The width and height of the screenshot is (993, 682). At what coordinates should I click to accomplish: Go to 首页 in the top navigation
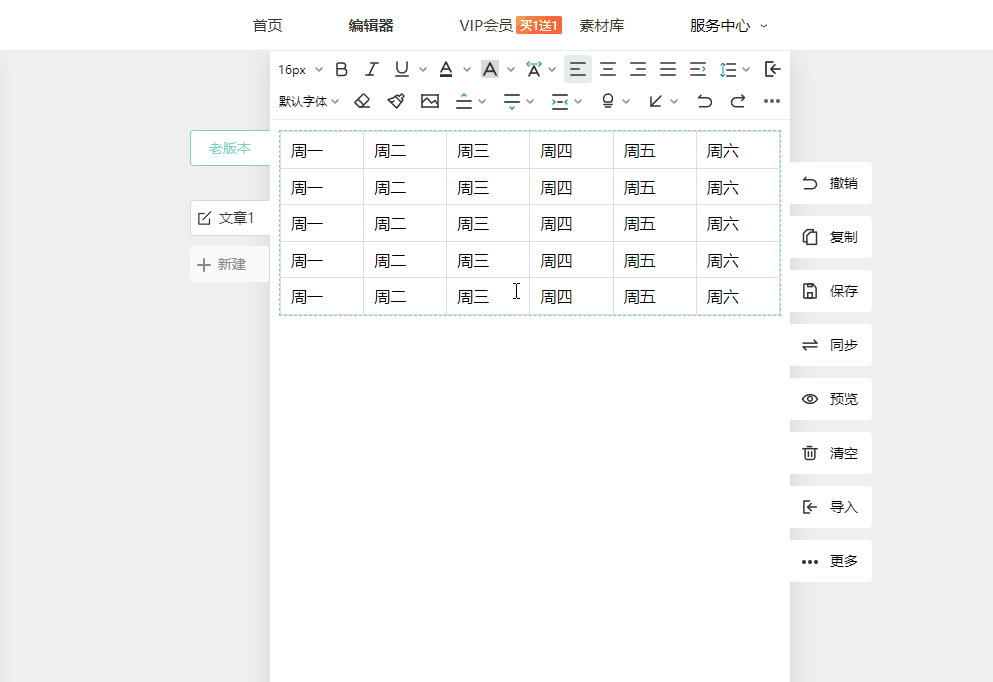(267, 25)
